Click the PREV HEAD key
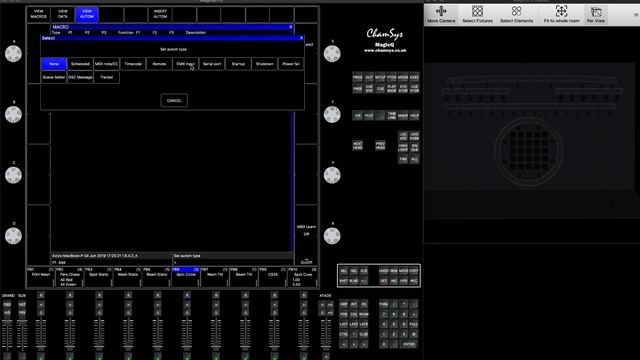This screenshot has height=360, width=640. 380,146
